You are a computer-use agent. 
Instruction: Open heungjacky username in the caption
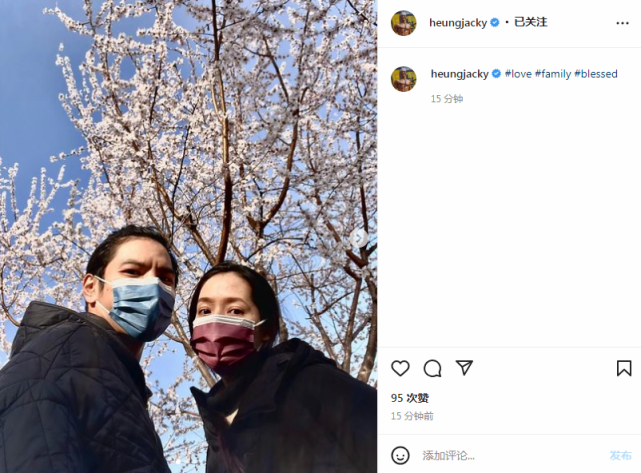click(459, 74)
